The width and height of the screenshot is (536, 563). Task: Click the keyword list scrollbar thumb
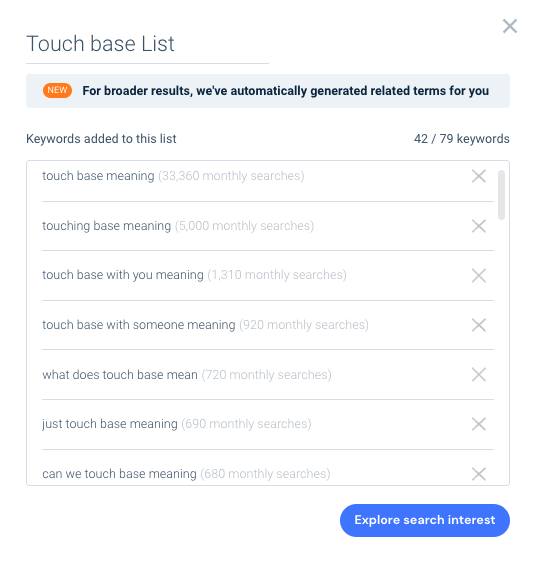502,195
